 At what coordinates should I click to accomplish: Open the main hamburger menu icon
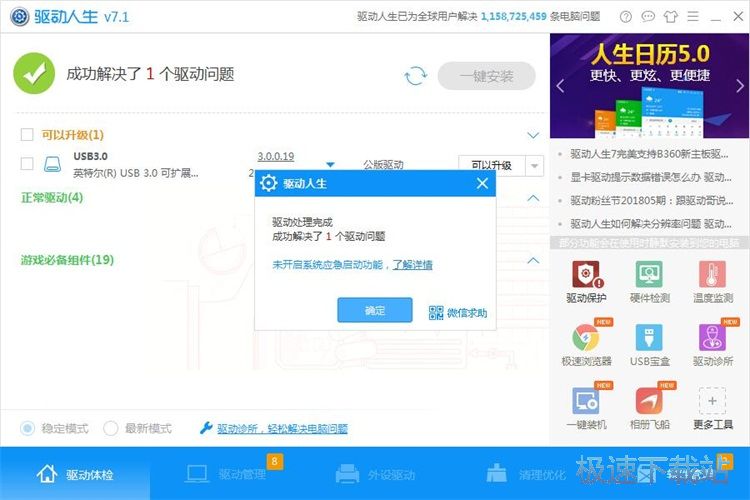pyautogui.click(x=693, y=17)
